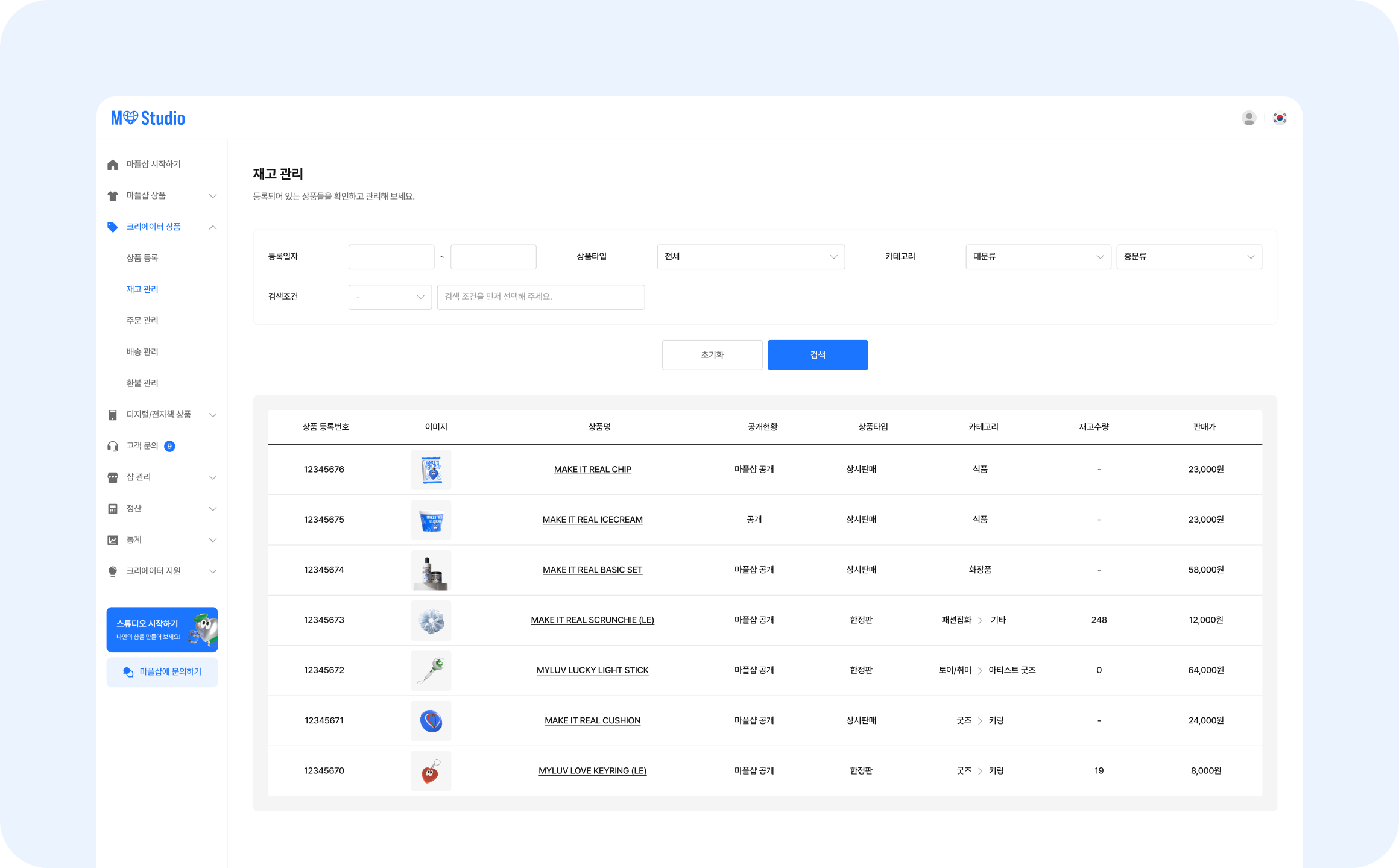Click the lightbulb icon for 크리에이터 지원
The width and height of the screenshot is (1399, 868).
[113, 571]
